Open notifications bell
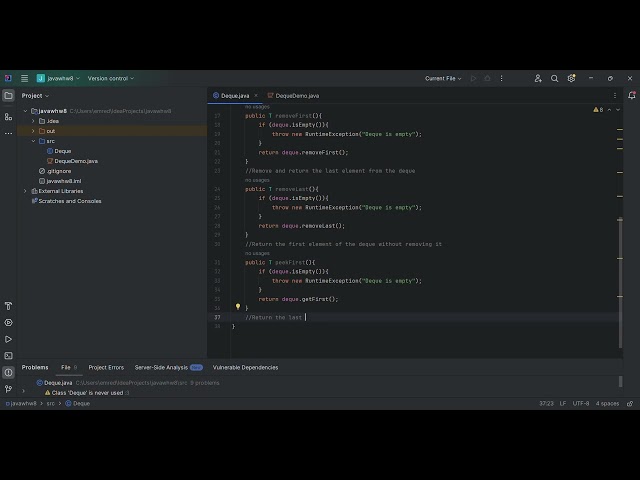640x480 pixels. (631, 96)
